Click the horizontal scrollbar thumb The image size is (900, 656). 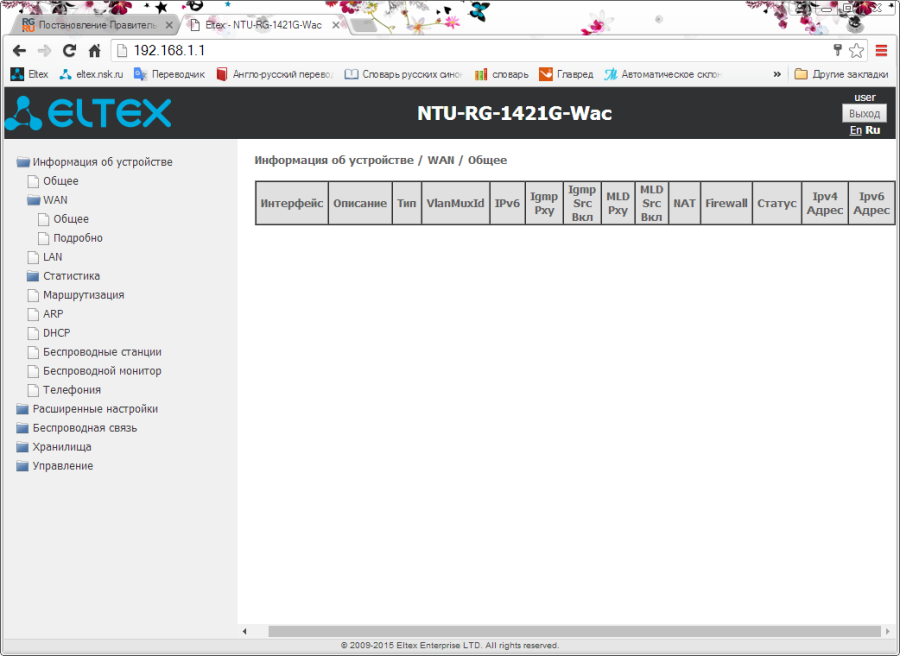[x=575, y=631]
